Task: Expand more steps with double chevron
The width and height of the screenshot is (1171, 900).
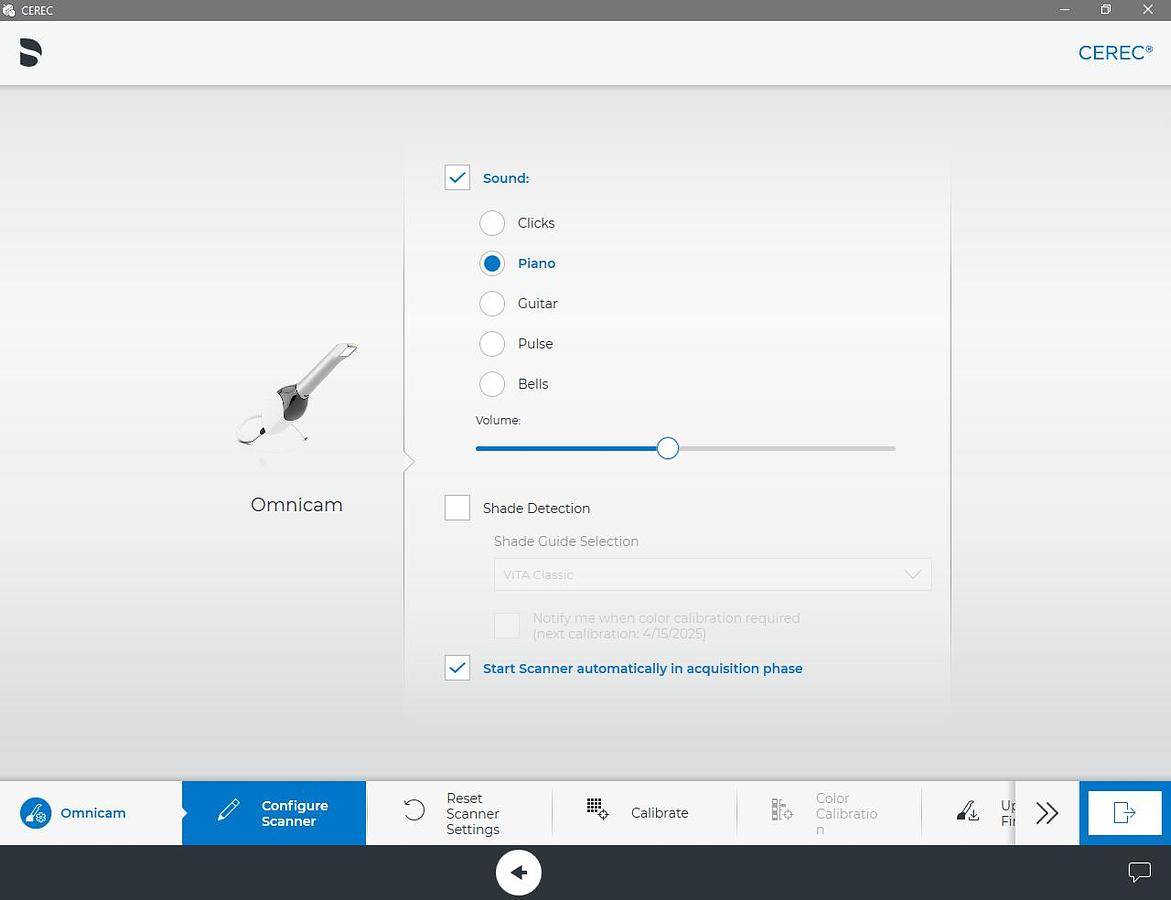Action: point(1047,813)
